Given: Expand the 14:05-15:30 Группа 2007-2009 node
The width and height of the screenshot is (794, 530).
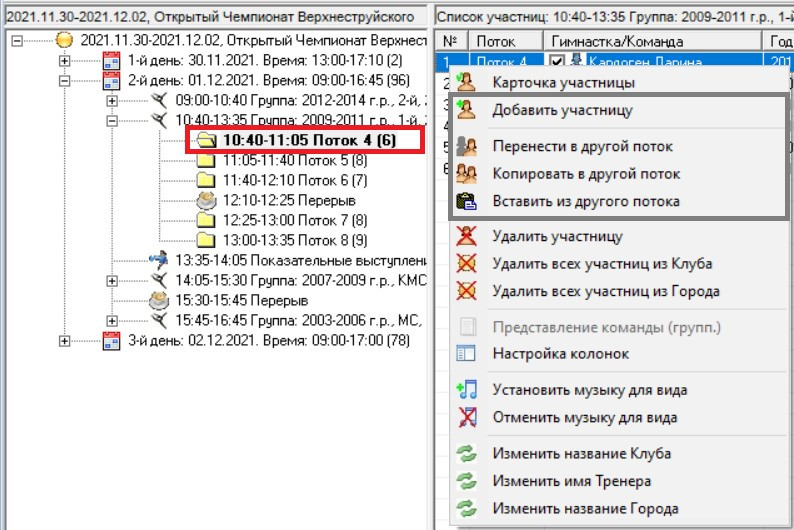Looking at the screenshot, I should 112,280.
